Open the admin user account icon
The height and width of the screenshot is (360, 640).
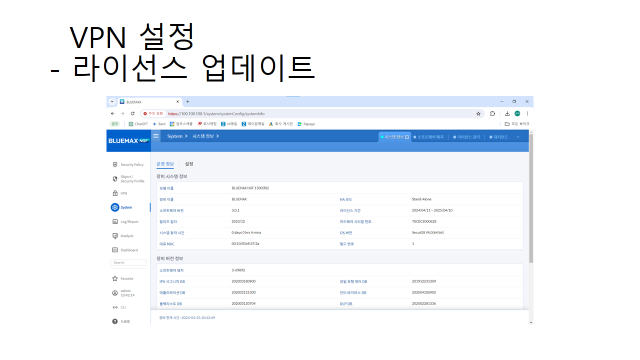115,293
